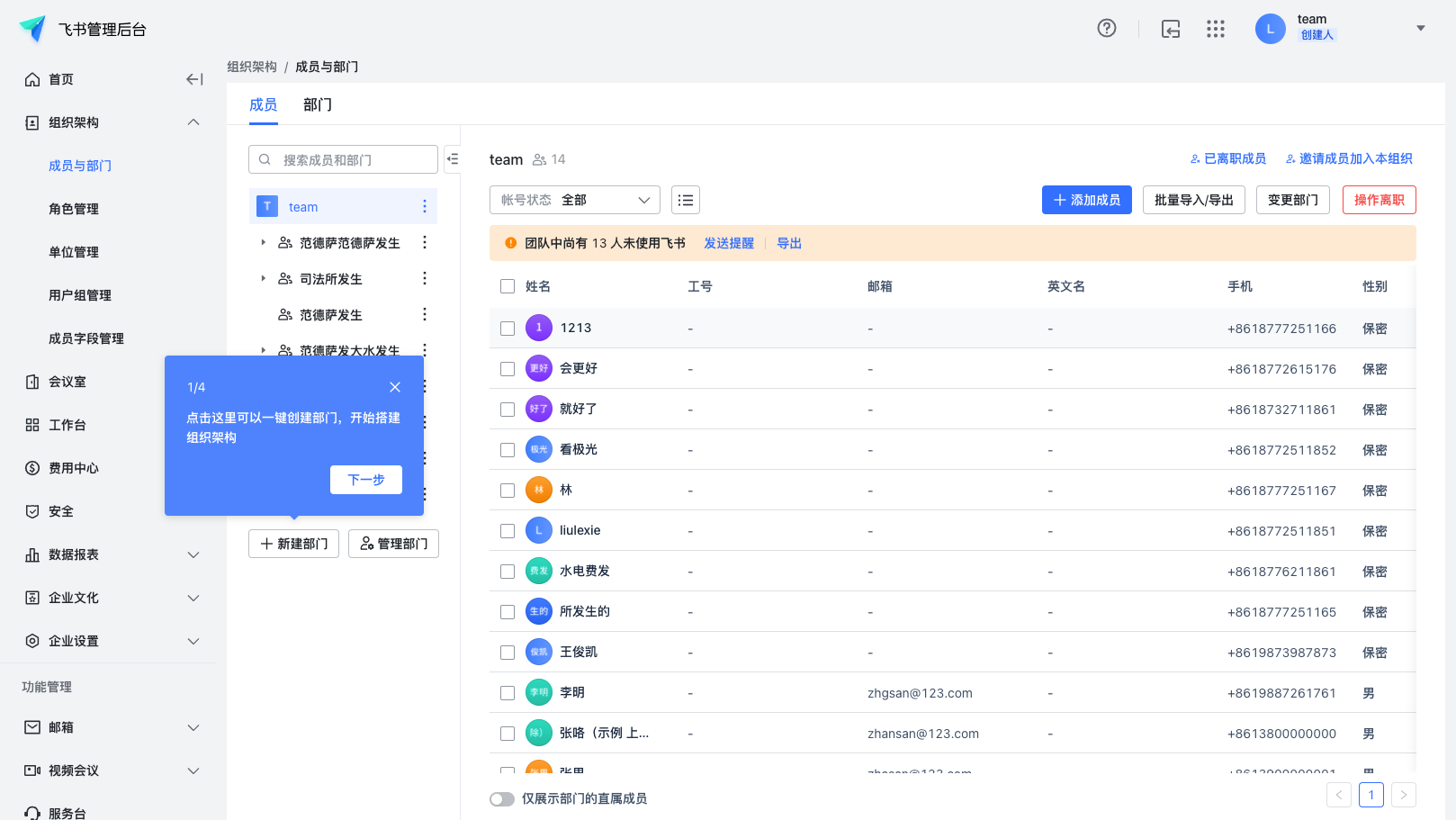Toggle 仅展示部门的直属成员 switch
Screen dimensions: 1456x820
tap(502, 799)
